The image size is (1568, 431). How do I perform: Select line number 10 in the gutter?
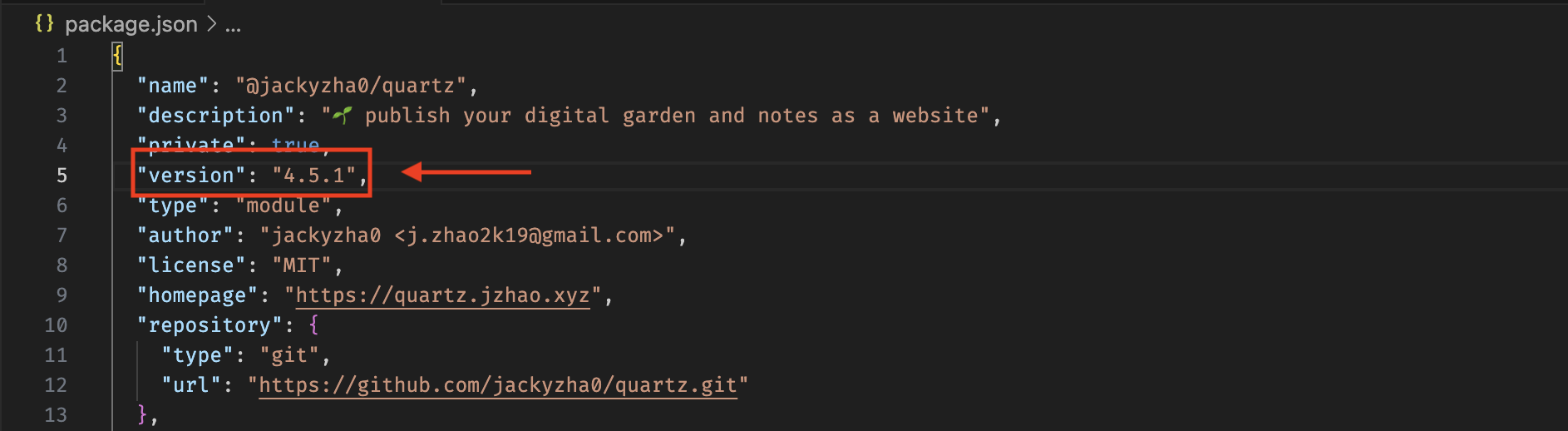(56, 325)
